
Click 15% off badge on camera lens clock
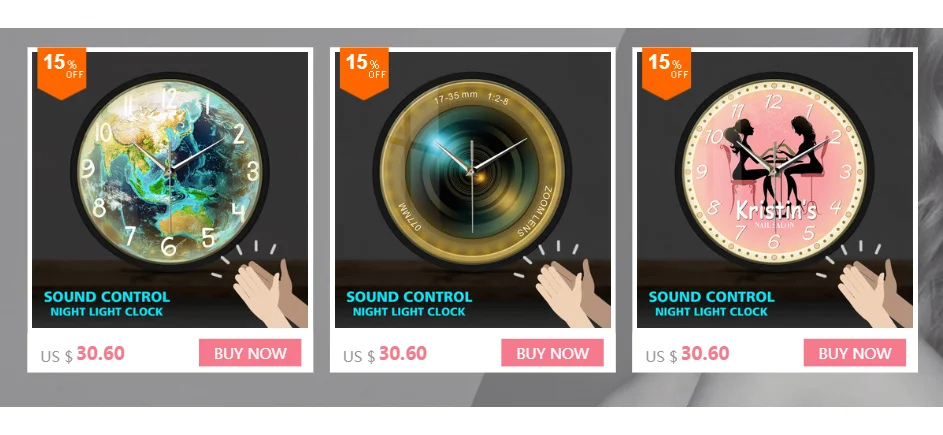(364, 72)
